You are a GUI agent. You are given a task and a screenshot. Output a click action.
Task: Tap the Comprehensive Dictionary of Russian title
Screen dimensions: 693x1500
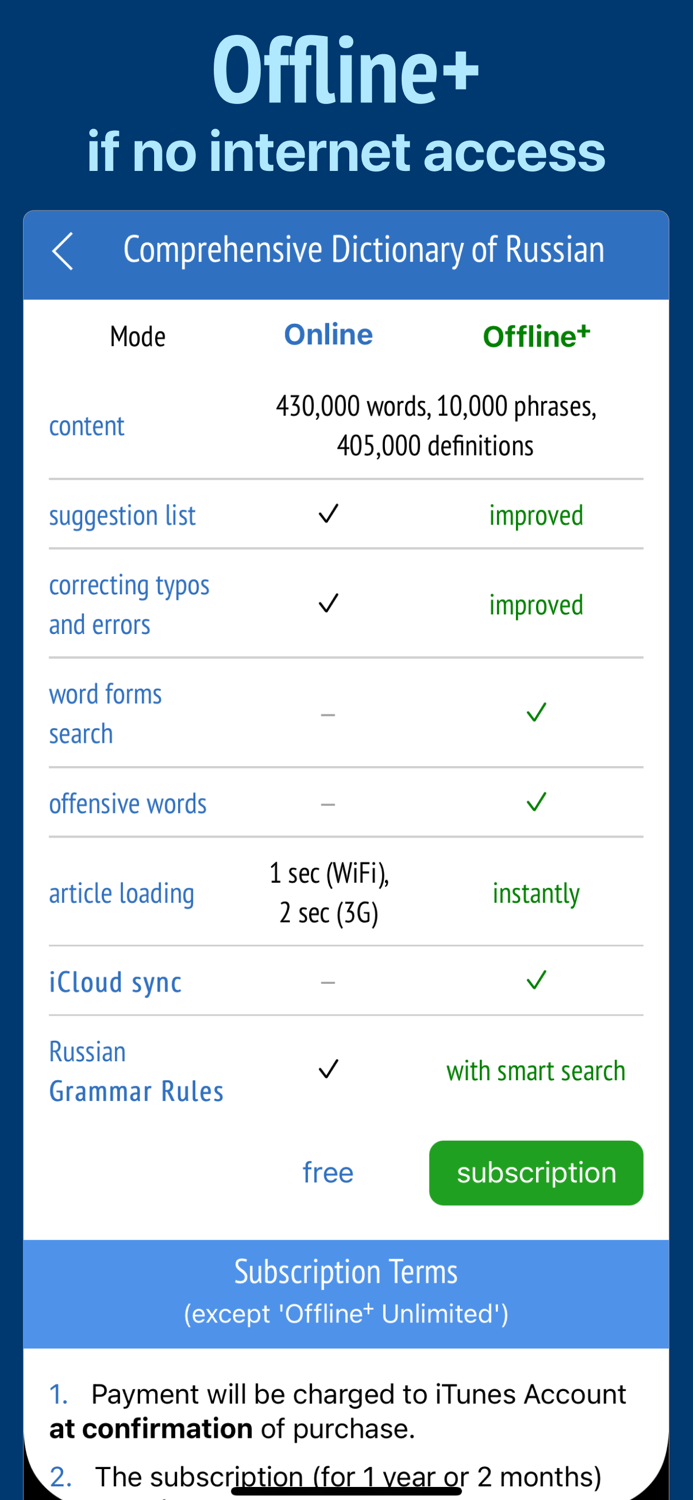pos(364,250)
